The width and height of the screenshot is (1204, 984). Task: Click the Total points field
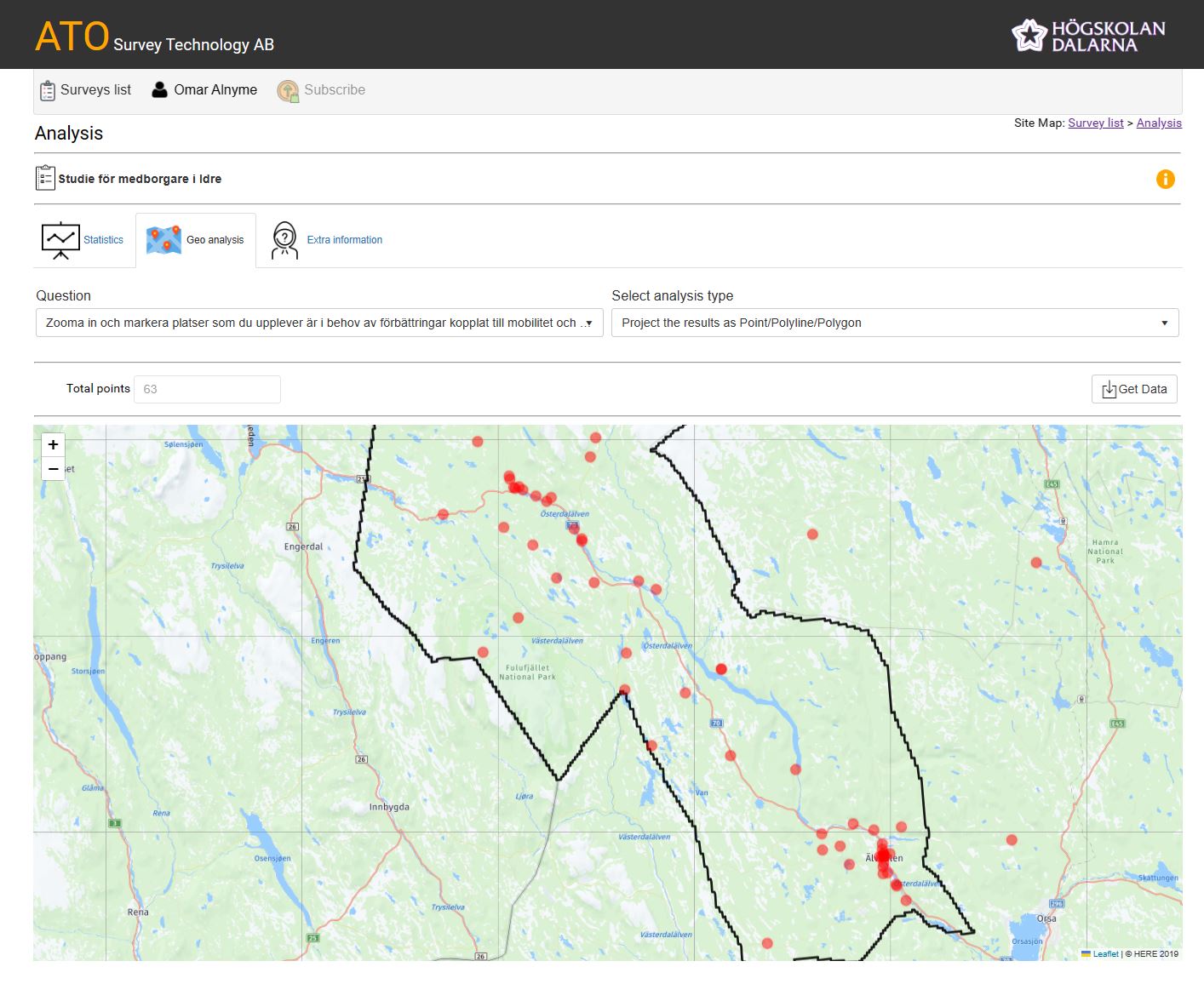[x=207, y=389]
